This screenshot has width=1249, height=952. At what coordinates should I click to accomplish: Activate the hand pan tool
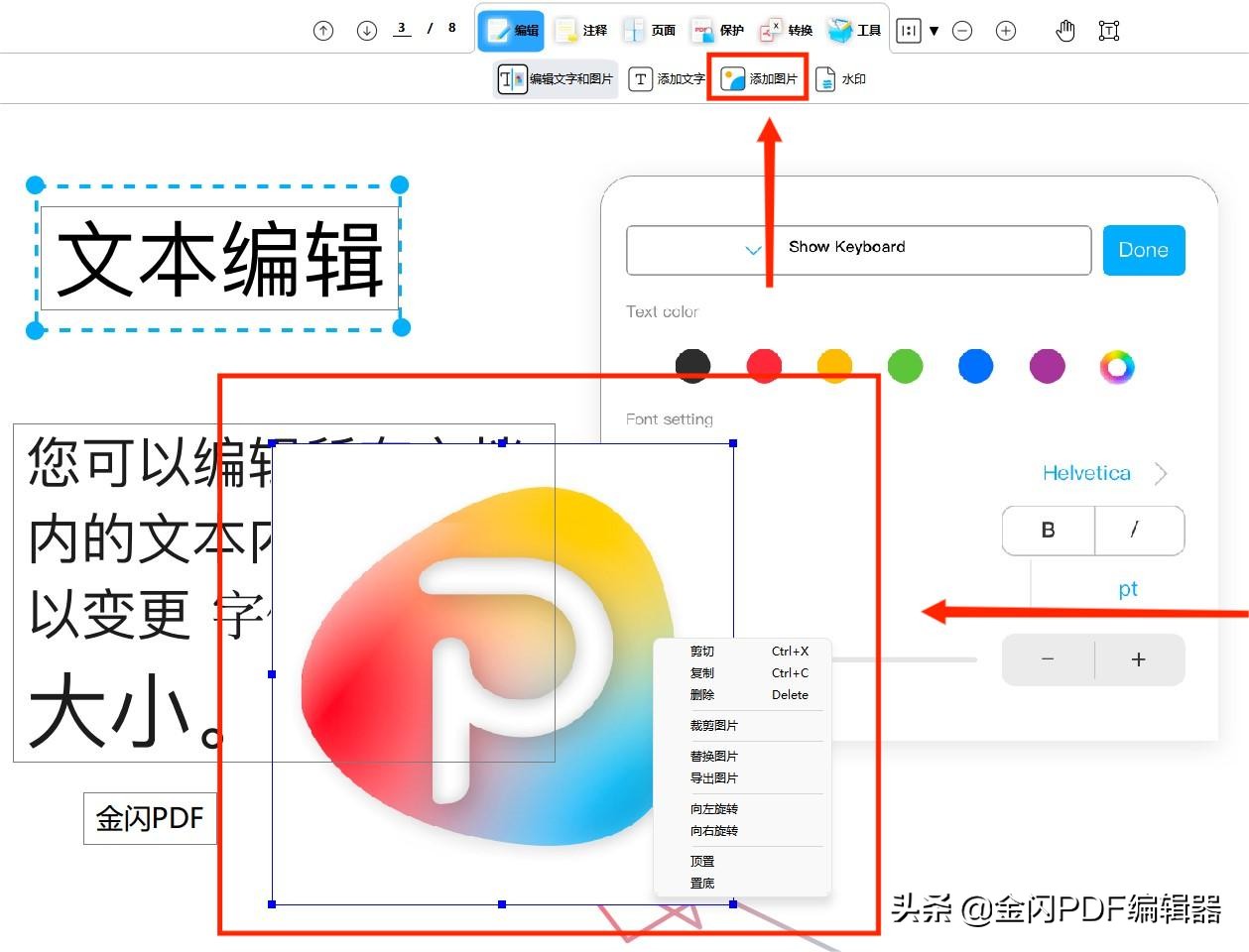1064,30
